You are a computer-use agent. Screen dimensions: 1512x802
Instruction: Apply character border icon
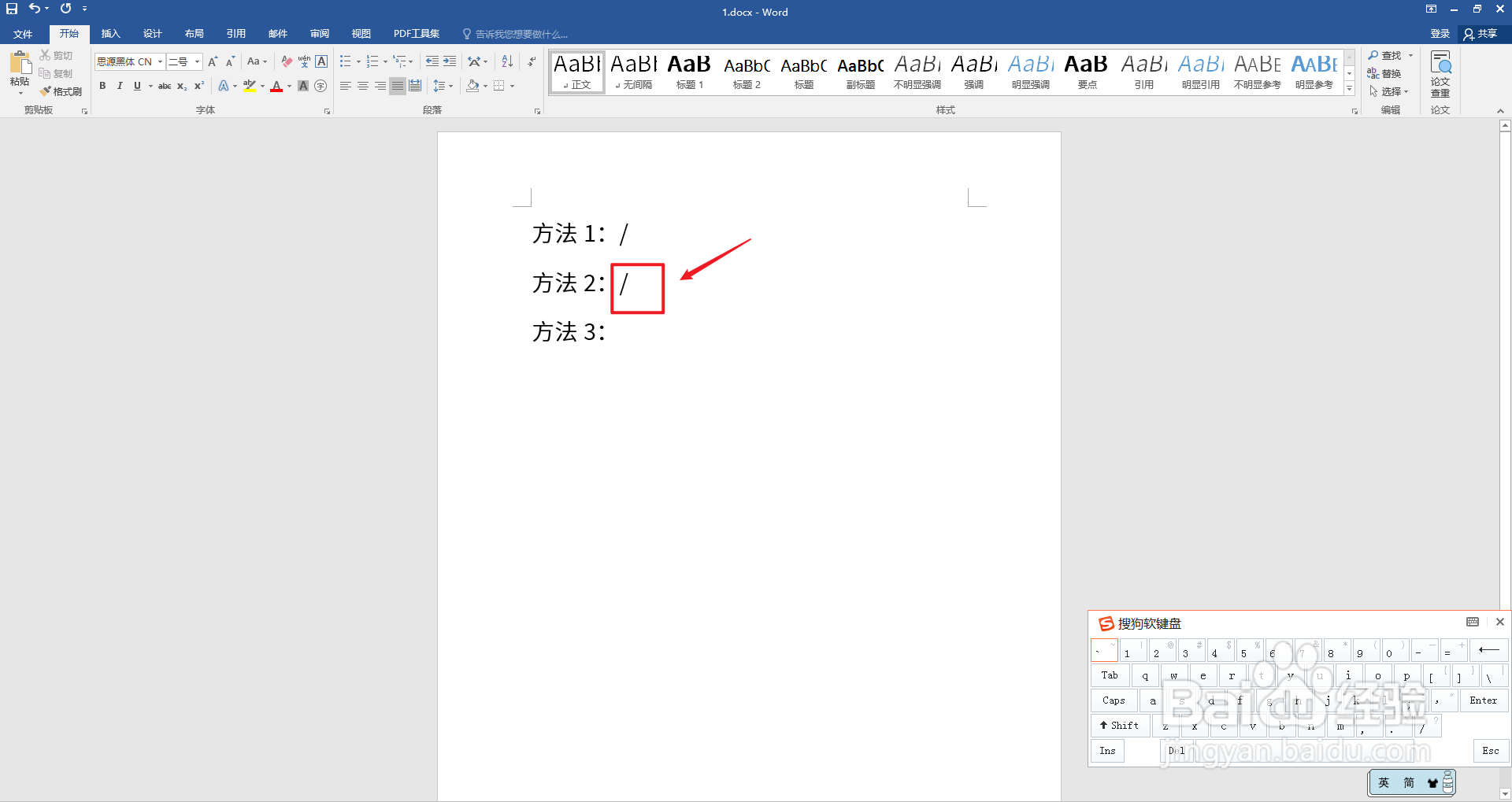coord(321,61)
